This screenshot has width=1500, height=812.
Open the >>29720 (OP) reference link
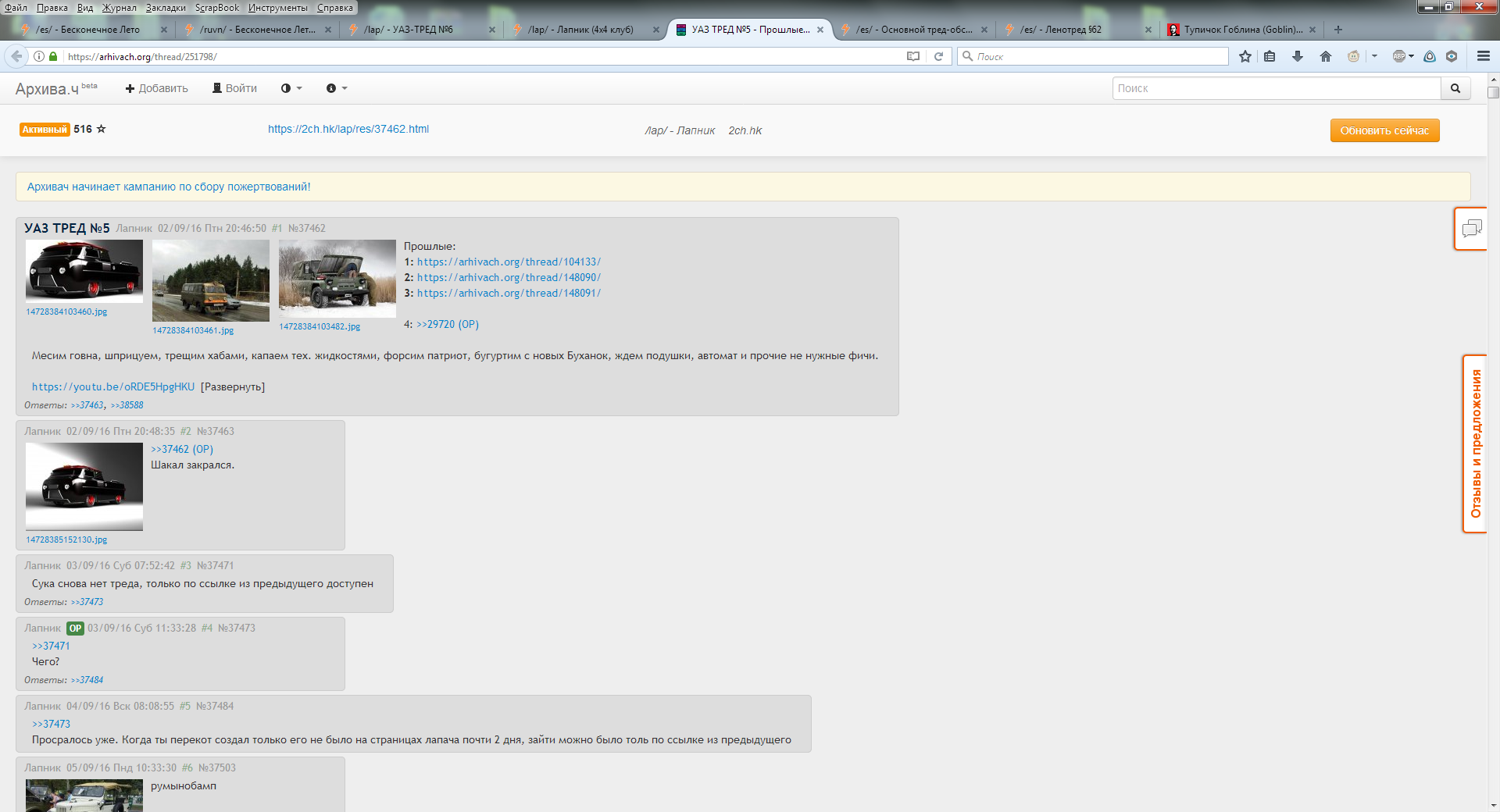pos(448,324)
